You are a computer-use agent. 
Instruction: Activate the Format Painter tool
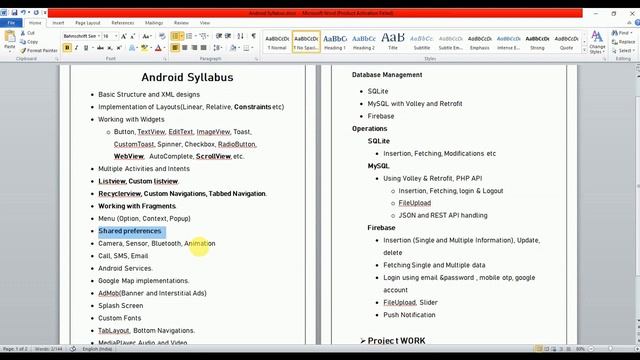click(39, 51)
